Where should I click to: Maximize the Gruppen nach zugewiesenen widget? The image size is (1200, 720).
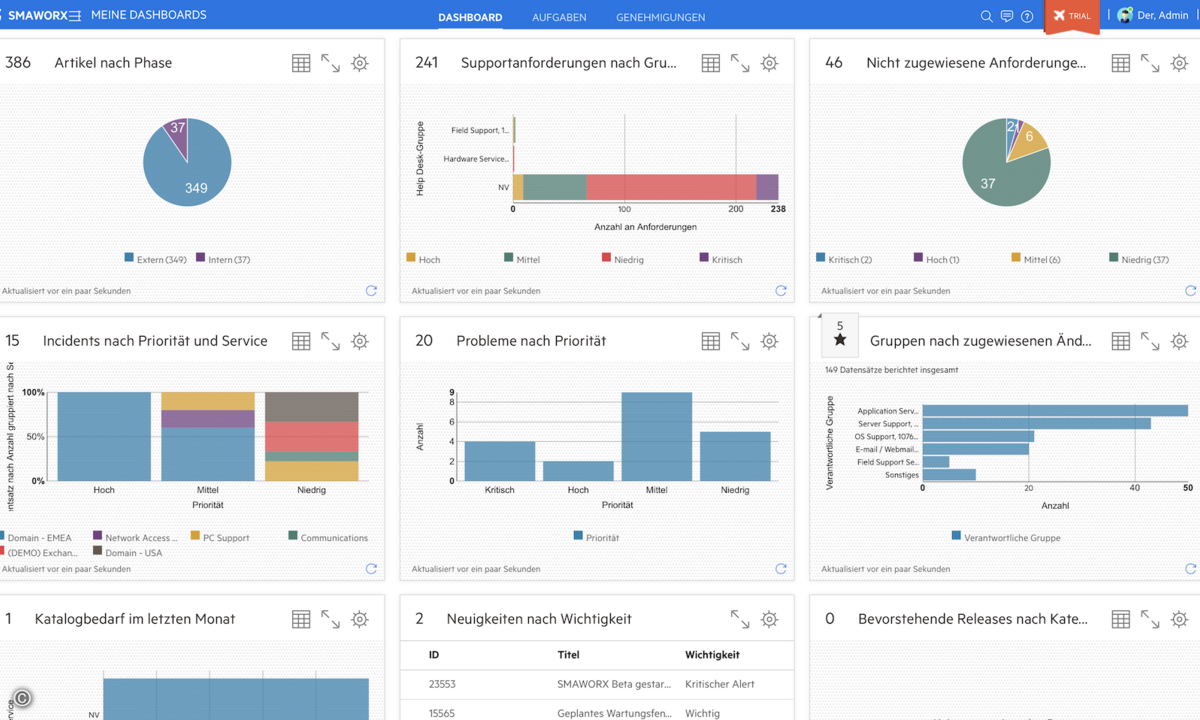(x=1150, y=341)
